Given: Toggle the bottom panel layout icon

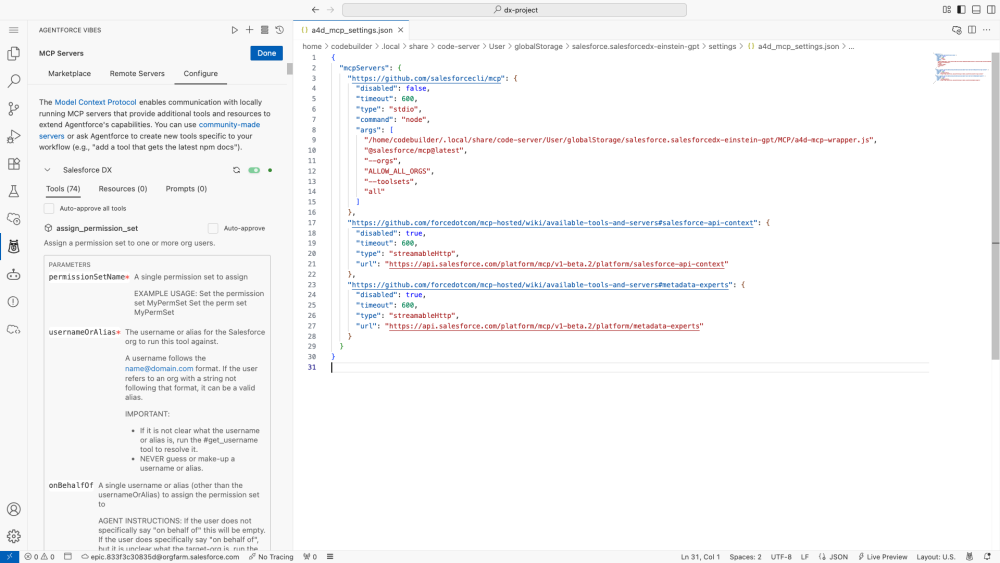Looking at the screenshot, I should [976, 10].
